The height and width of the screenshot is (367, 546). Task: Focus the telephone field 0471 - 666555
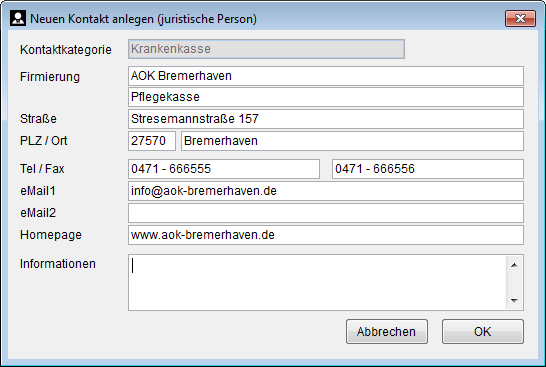[x=224, y=169]
